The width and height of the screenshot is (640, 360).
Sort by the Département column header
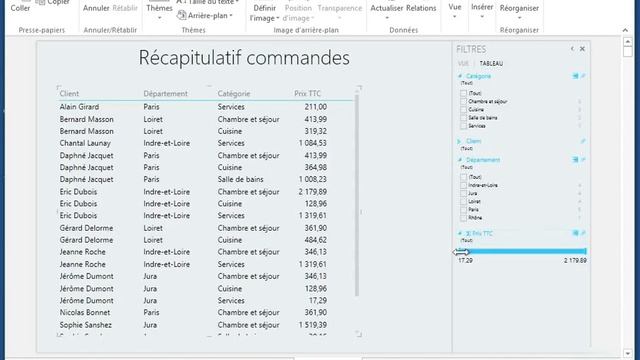click(165, 93)
